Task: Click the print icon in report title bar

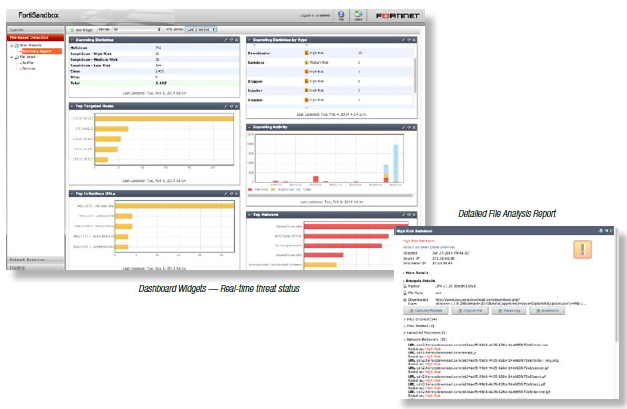Action: click(x=600, y=231)
